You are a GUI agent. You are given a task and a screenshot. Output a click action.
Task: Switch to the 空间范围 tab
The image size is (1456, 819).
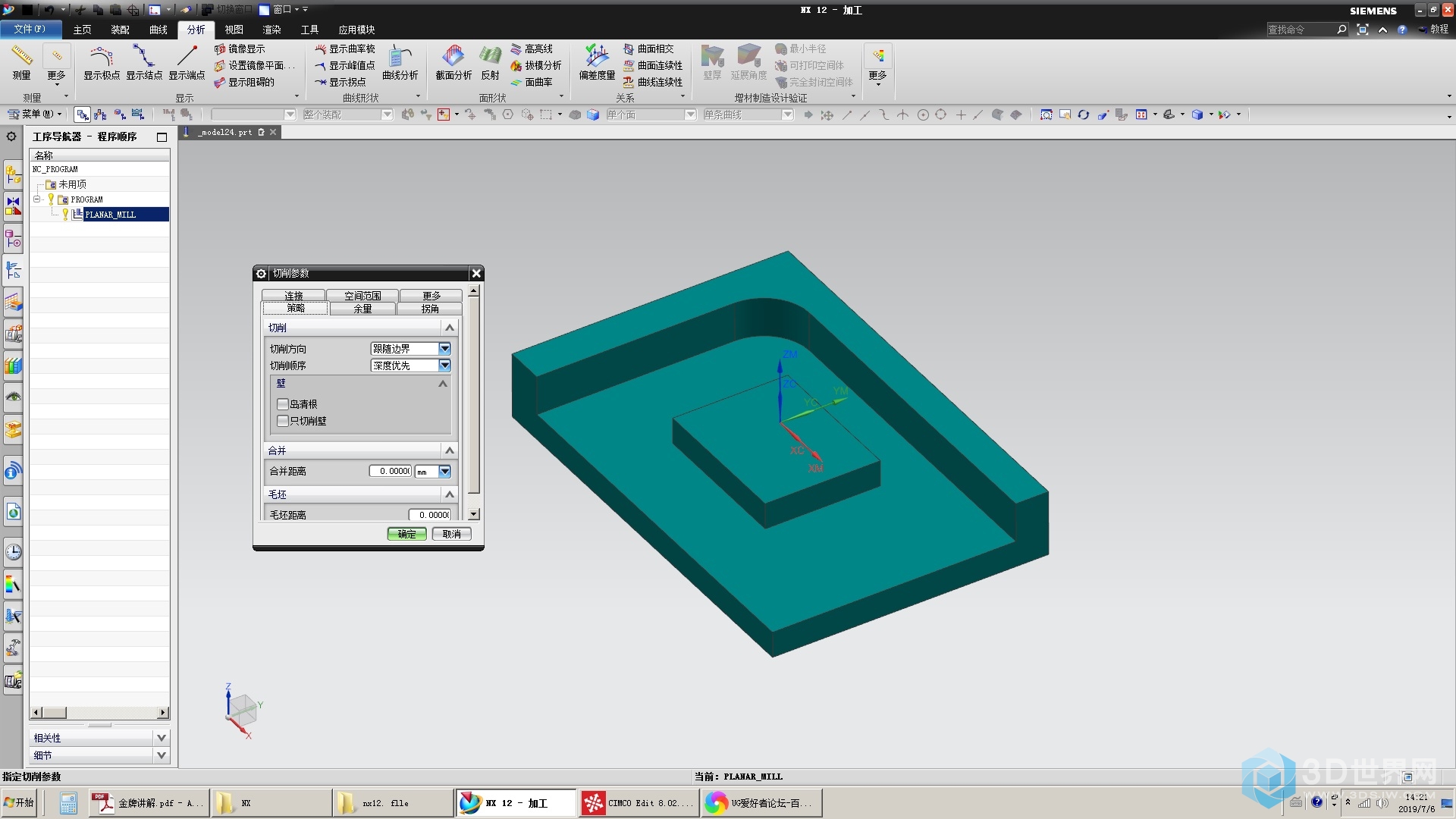click(362, 296)
